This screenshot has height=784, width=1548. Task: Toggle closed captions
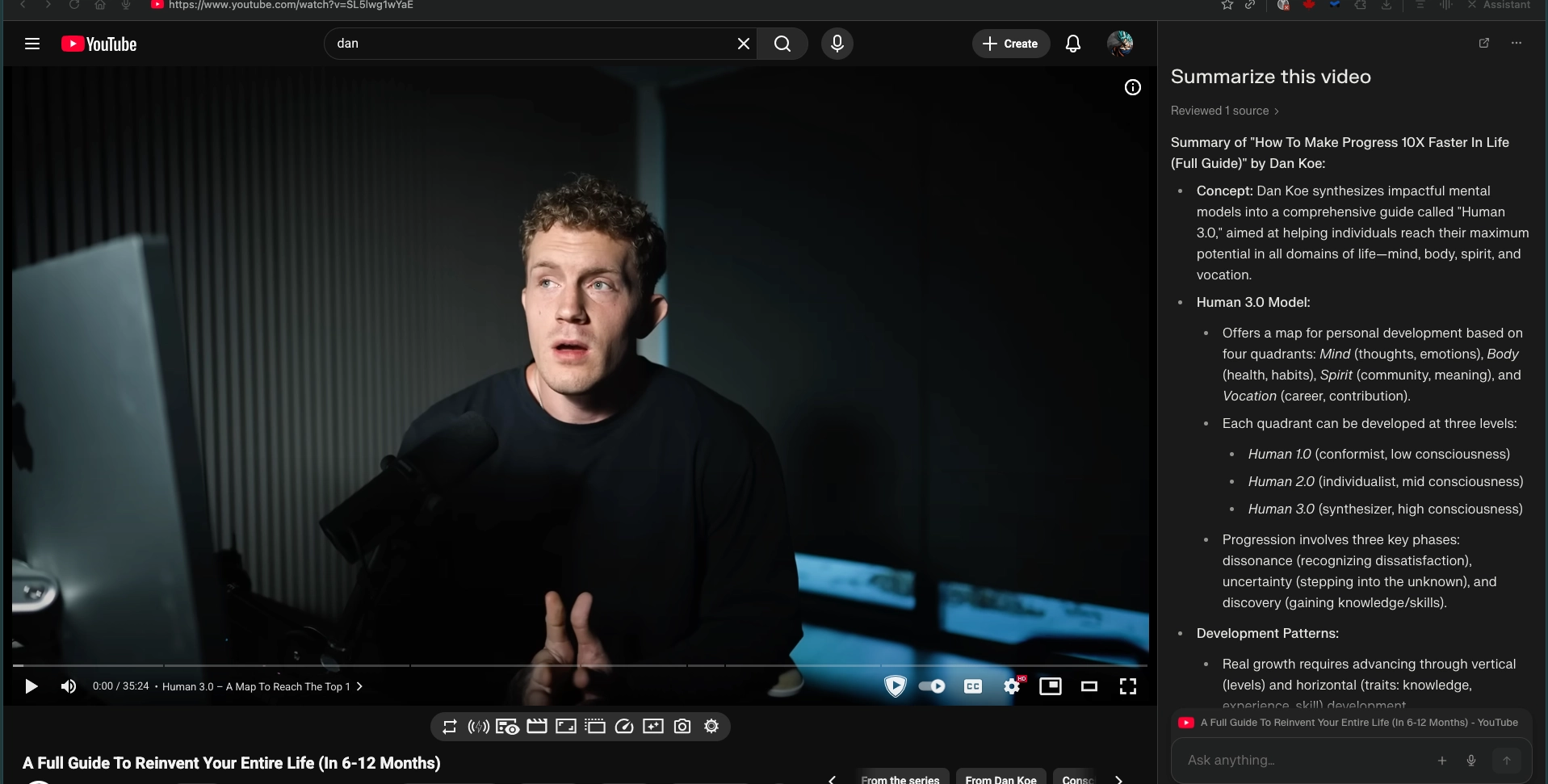click(973, 686)
